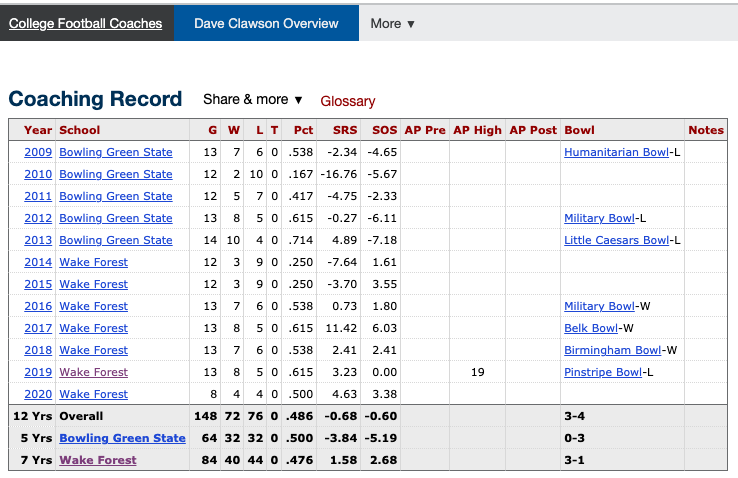Open the Birmingham Bowl link
This screenshot has height=478, width=738.
coord(612,350)
